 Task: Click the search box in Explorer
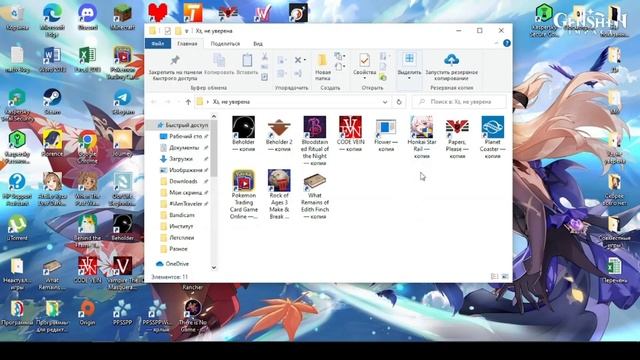pyautogui.click(x=459, y=102)
